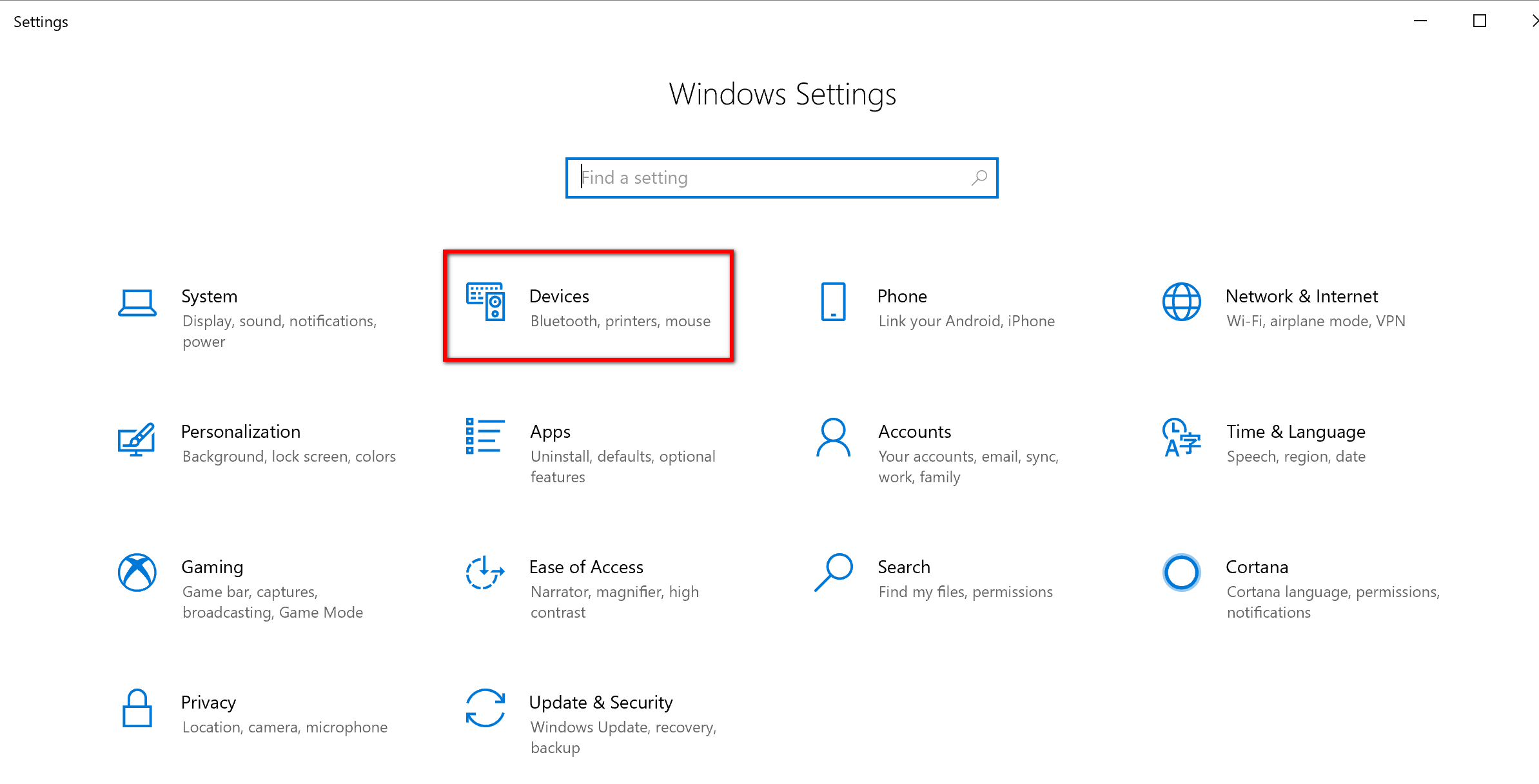Open Time & Language icon
1539x784 pixels.
click(x=1181, y=438)
